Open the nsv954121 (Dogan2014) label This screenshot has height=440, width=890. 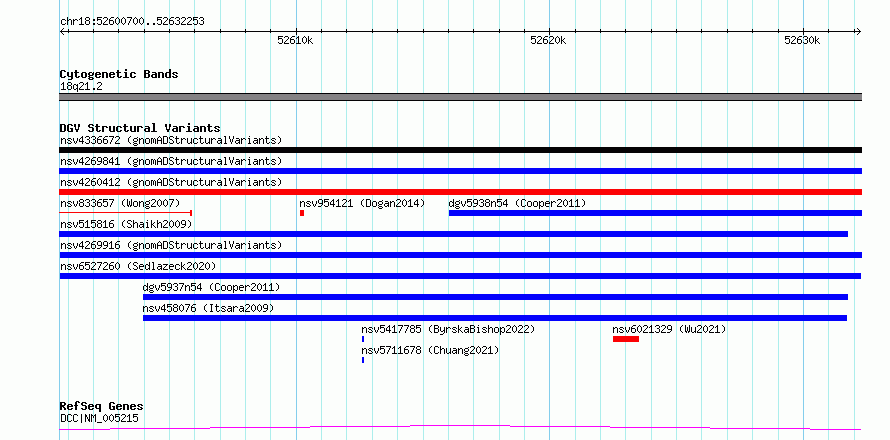(362, 203)
